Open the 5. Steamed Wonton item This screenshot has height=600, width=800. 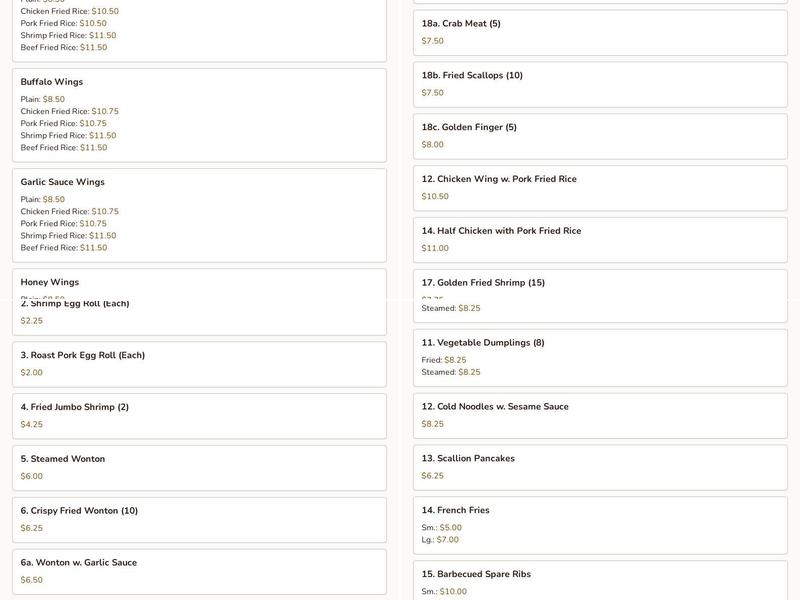[x=199, y=468]
